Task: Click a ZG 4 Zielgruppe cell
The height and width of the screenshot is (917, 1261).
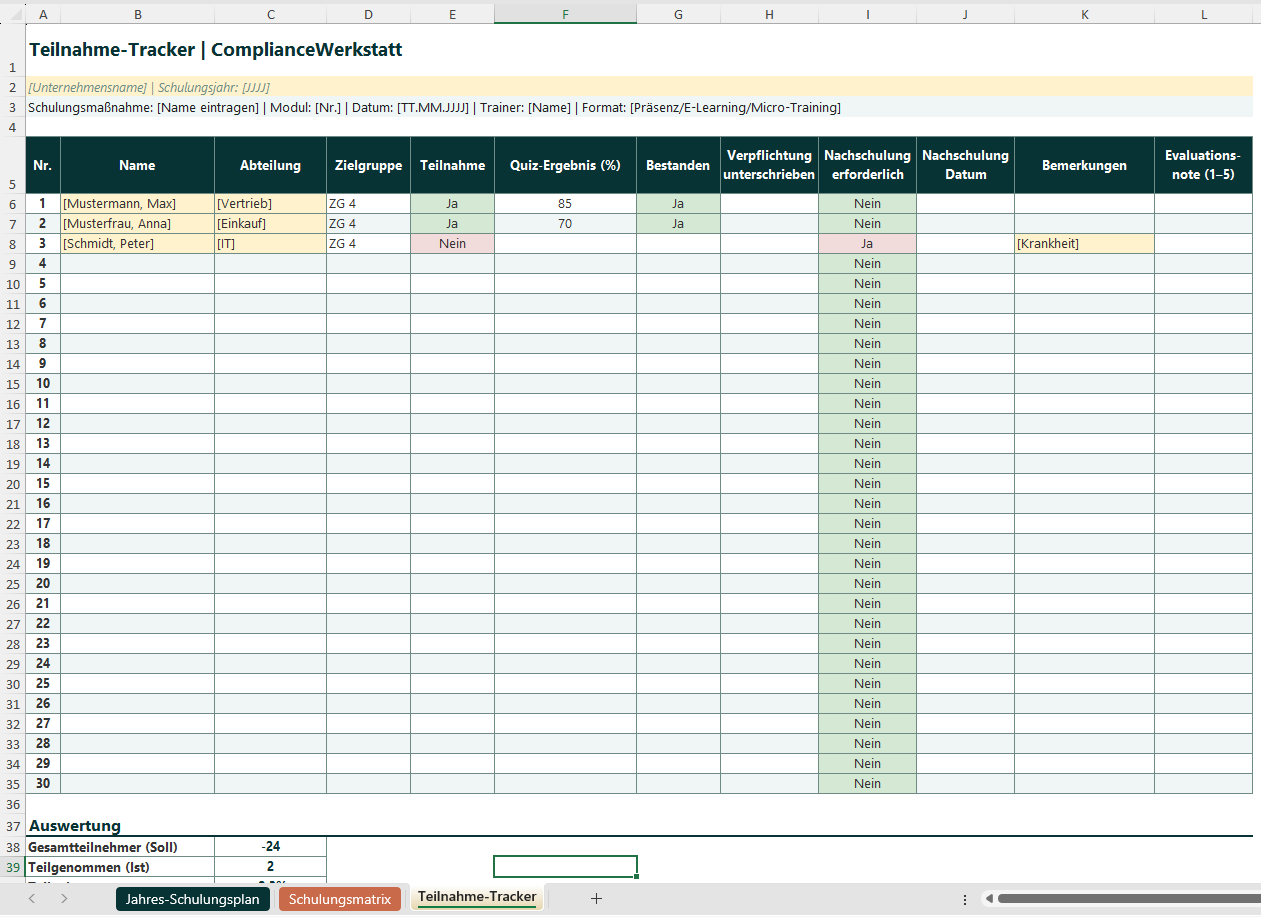Action: (368, 203)
